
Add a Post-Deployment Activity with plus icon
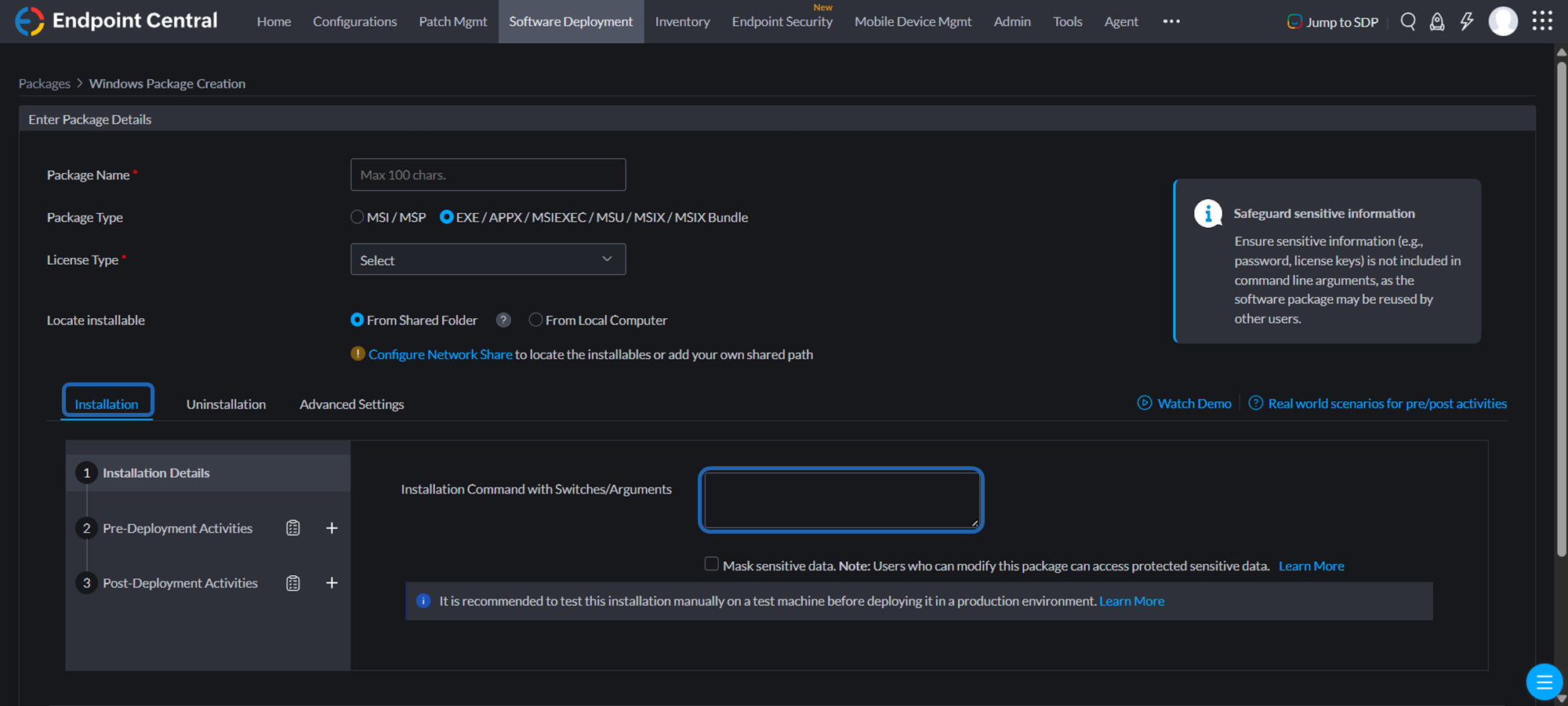click(332, 583)
